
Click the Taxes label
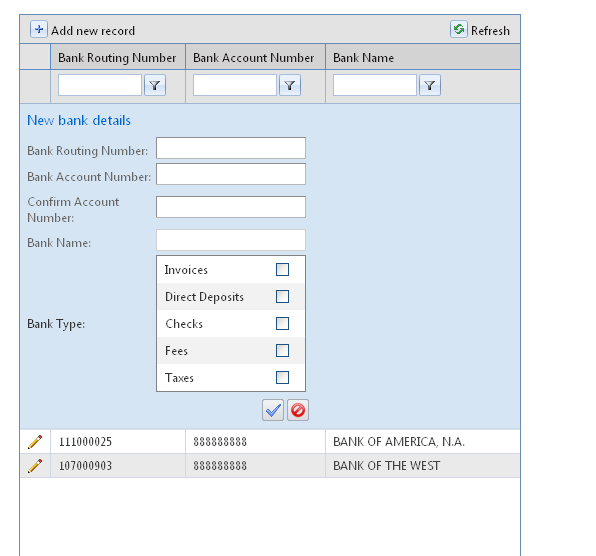tap(179, 378)
